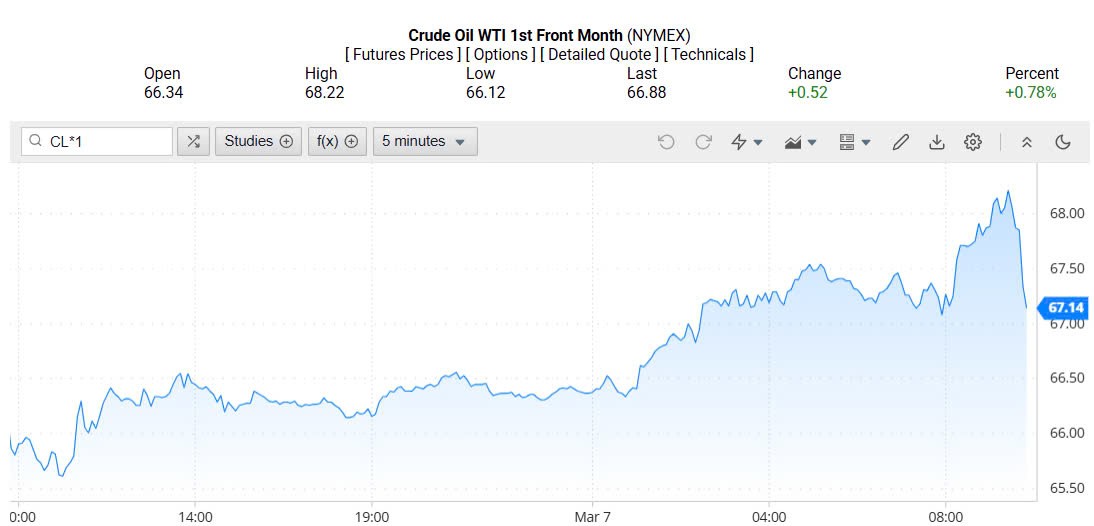Open the Futures Prices link
1094x526 pixels.
(403, 54)
